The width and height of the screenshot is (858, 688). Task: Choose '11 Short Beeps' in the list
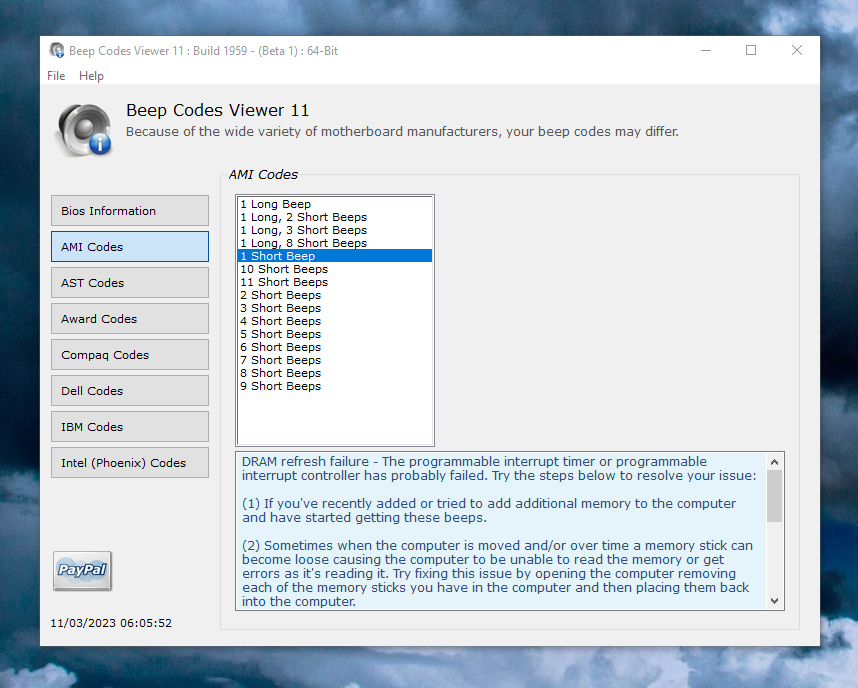335,282
